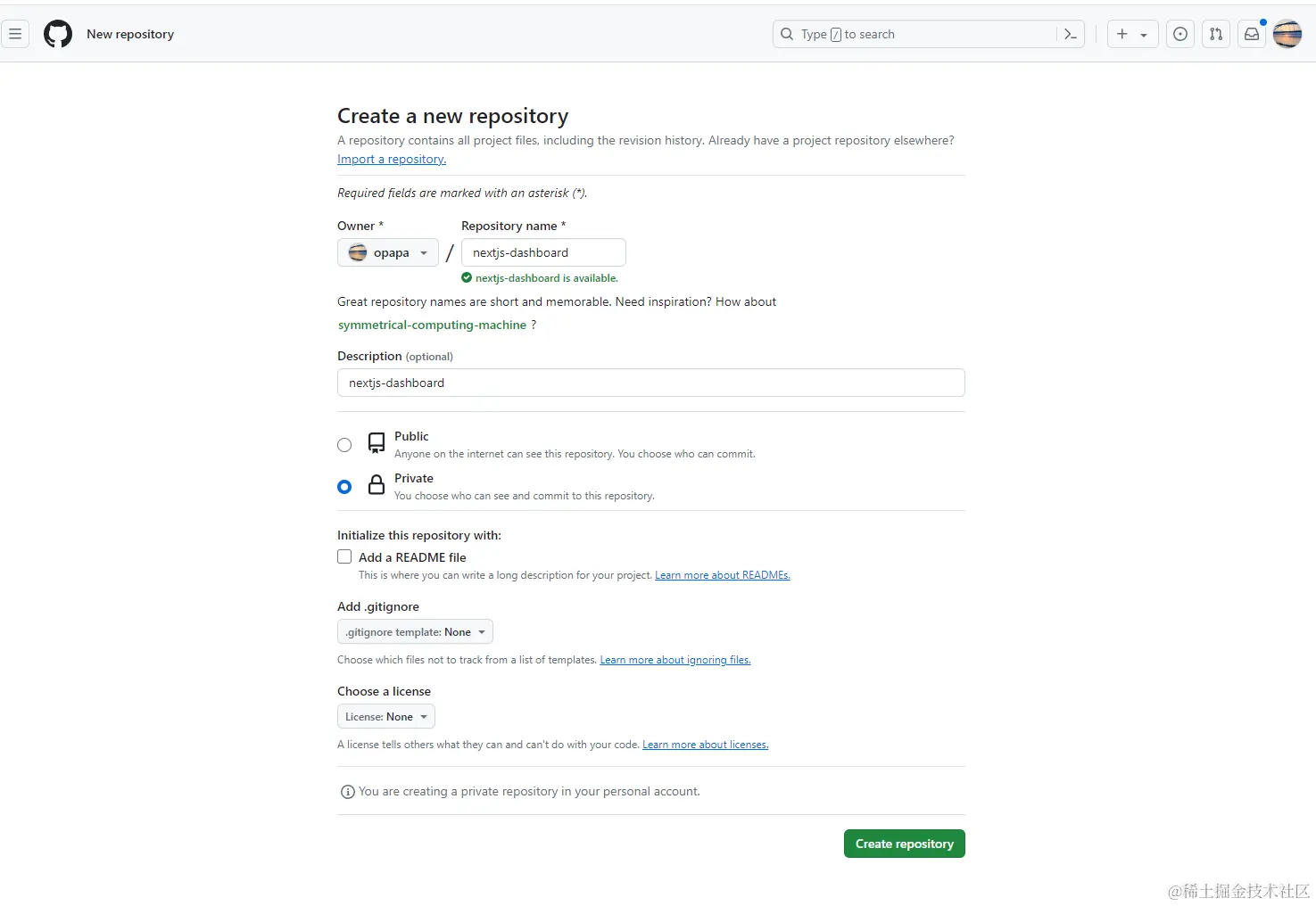This screenshot has width=1316, height=906.
Task: Open the hamburger navigation menu
Action: coord(15,34)
